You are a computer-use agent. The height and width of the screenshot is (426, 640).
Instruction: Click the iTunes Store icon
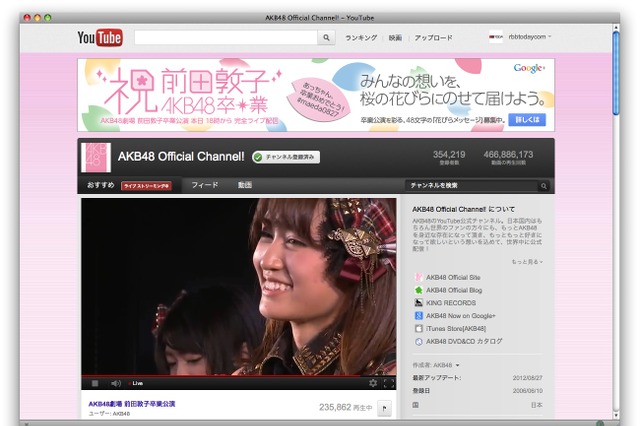[x=418, y=328]
